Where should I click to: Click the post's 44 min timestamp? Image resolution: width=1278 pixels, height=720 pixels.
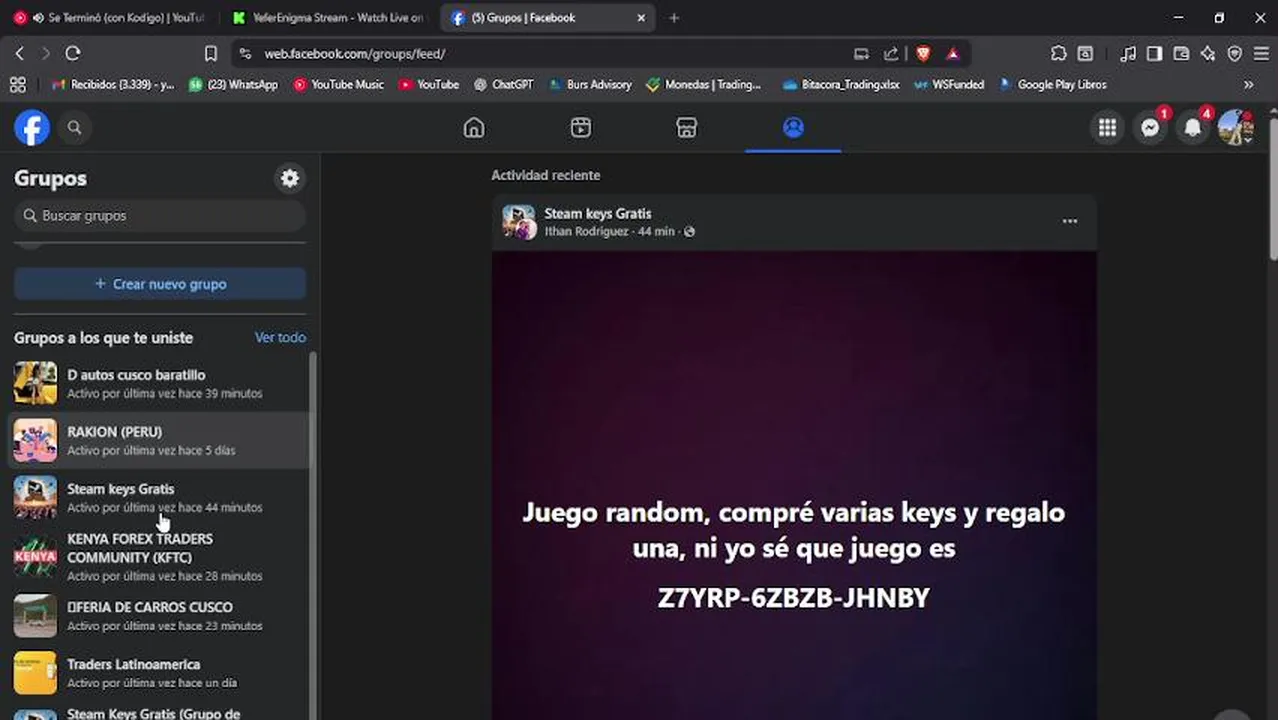[656, 231]
